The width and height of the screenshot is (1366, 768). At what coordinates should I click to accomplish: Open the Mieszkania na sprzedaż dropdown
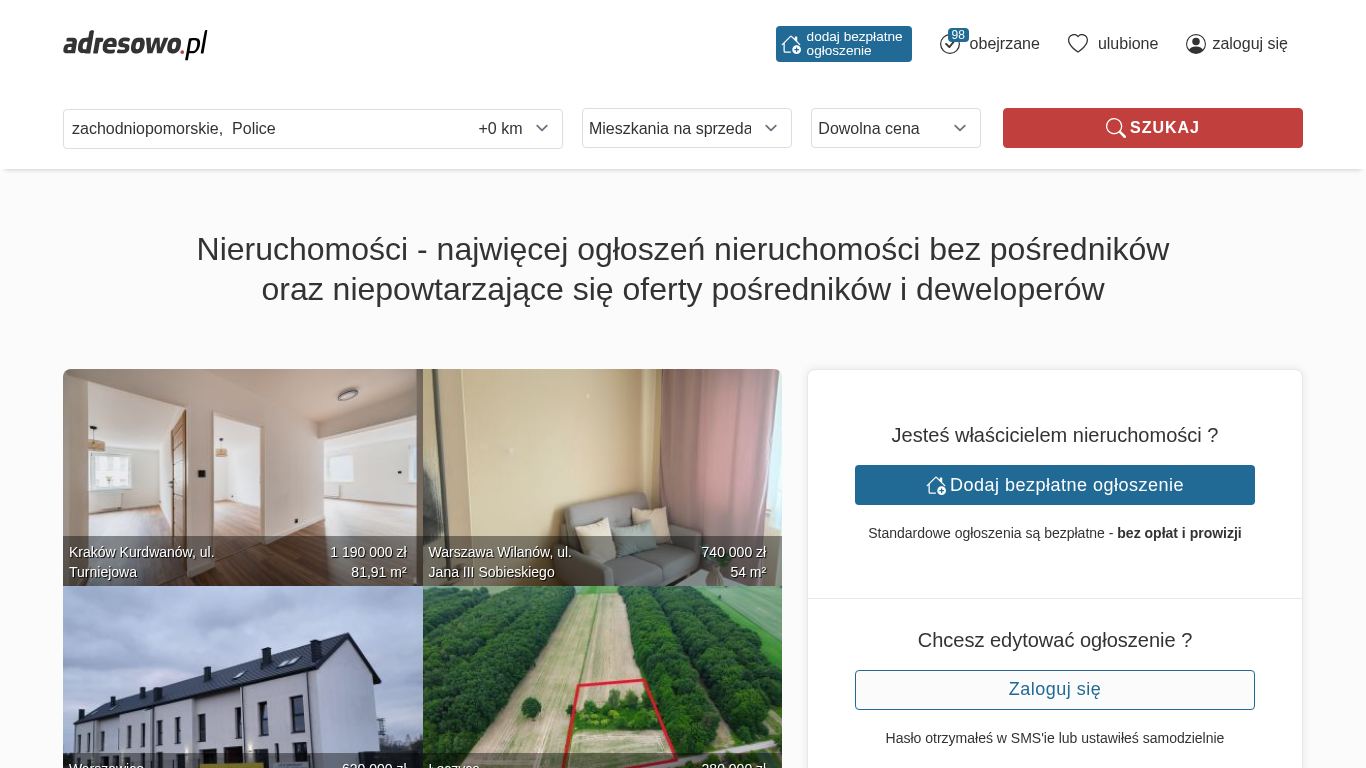(x=686, y=128)
